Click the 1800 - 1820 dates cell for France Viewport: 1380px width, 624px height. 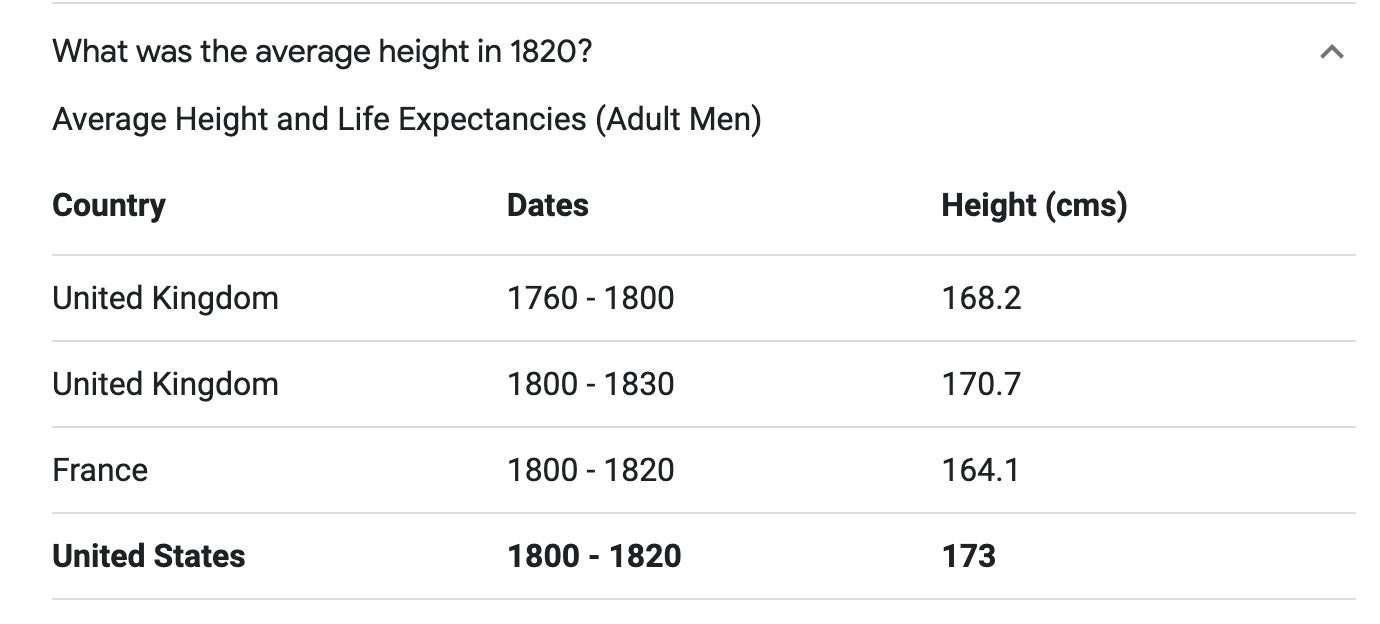[x=590, y=470]
